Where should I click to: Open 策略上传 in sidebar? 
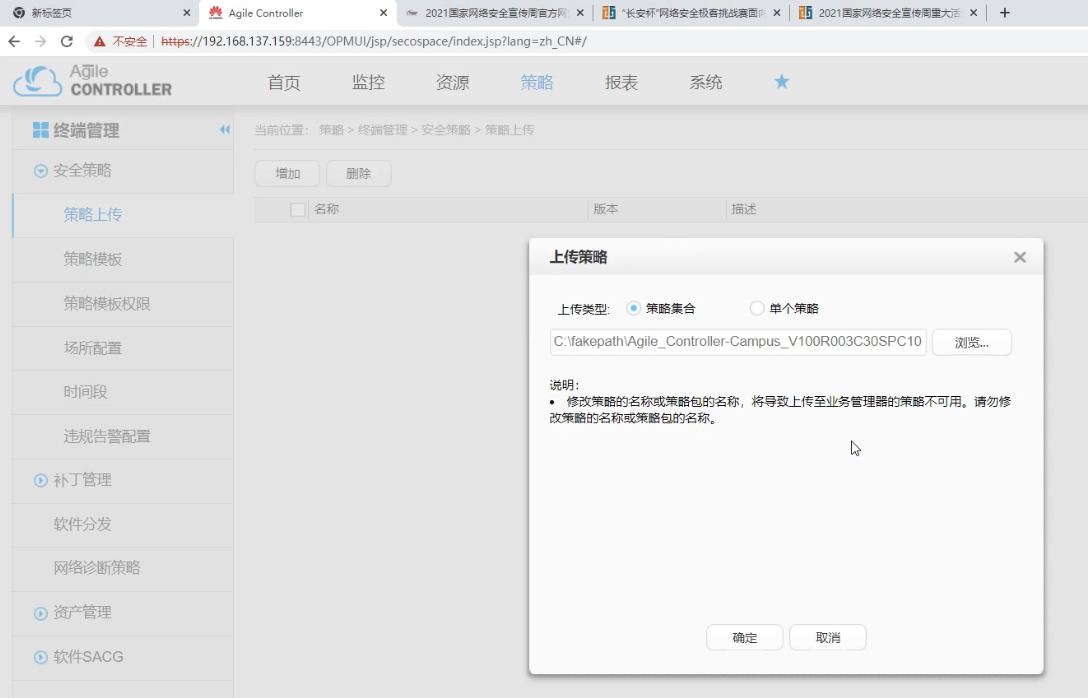tap(93, 215)
